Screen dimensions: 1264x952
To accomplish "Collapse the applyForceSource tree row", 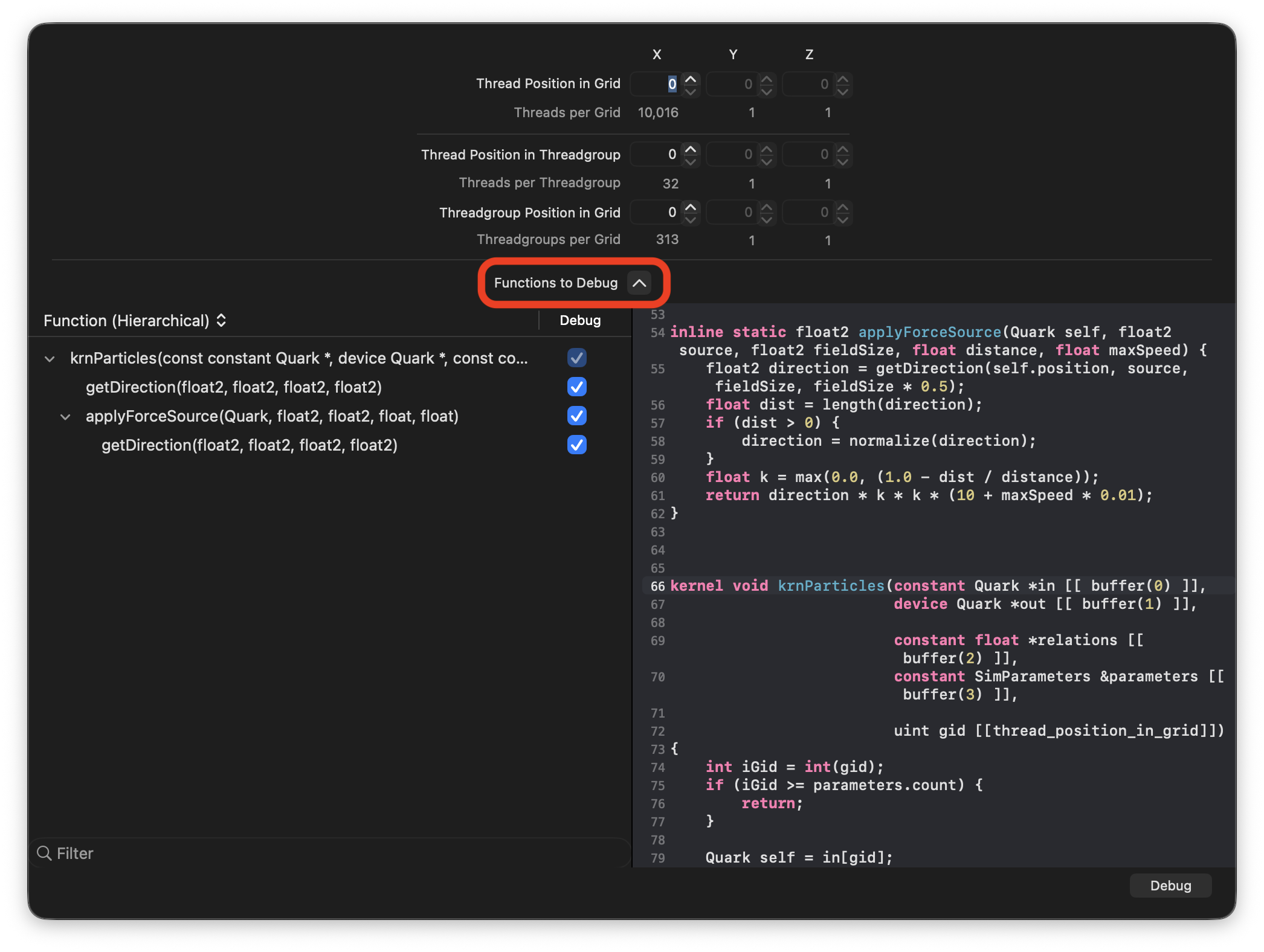I will (66, 417).
